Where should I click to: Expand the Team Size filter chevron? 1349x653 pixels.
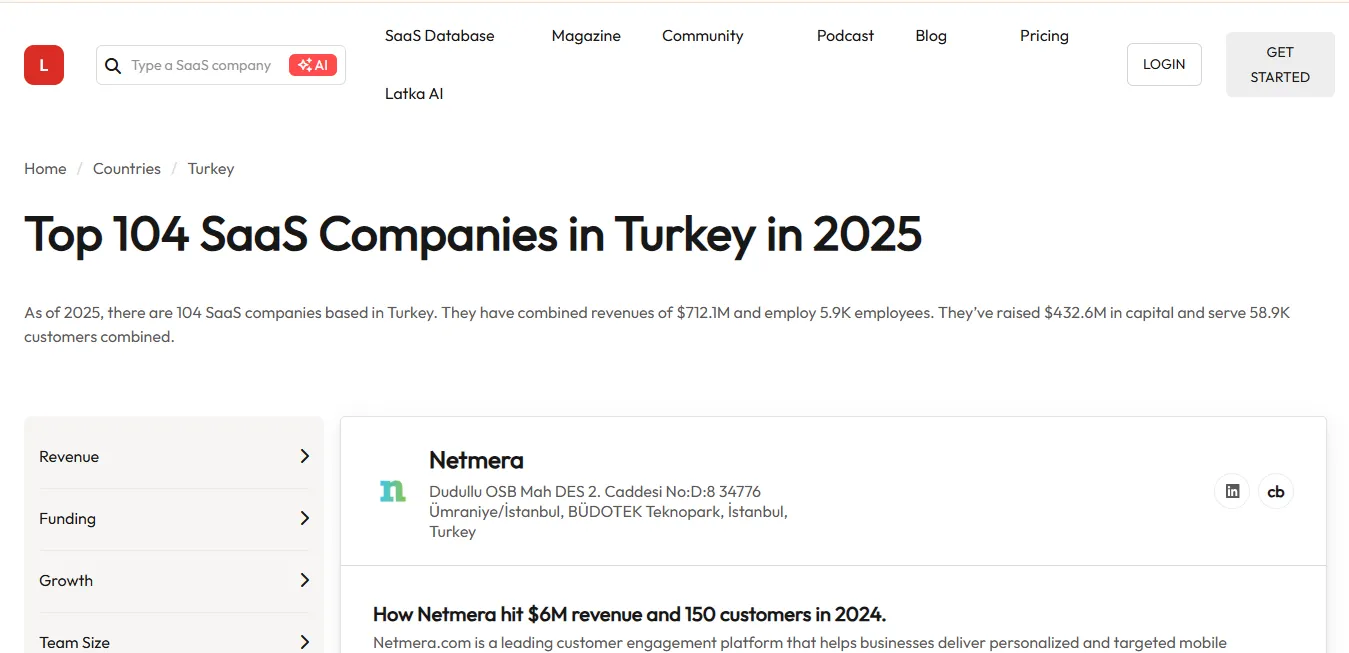tap(304, 642)
